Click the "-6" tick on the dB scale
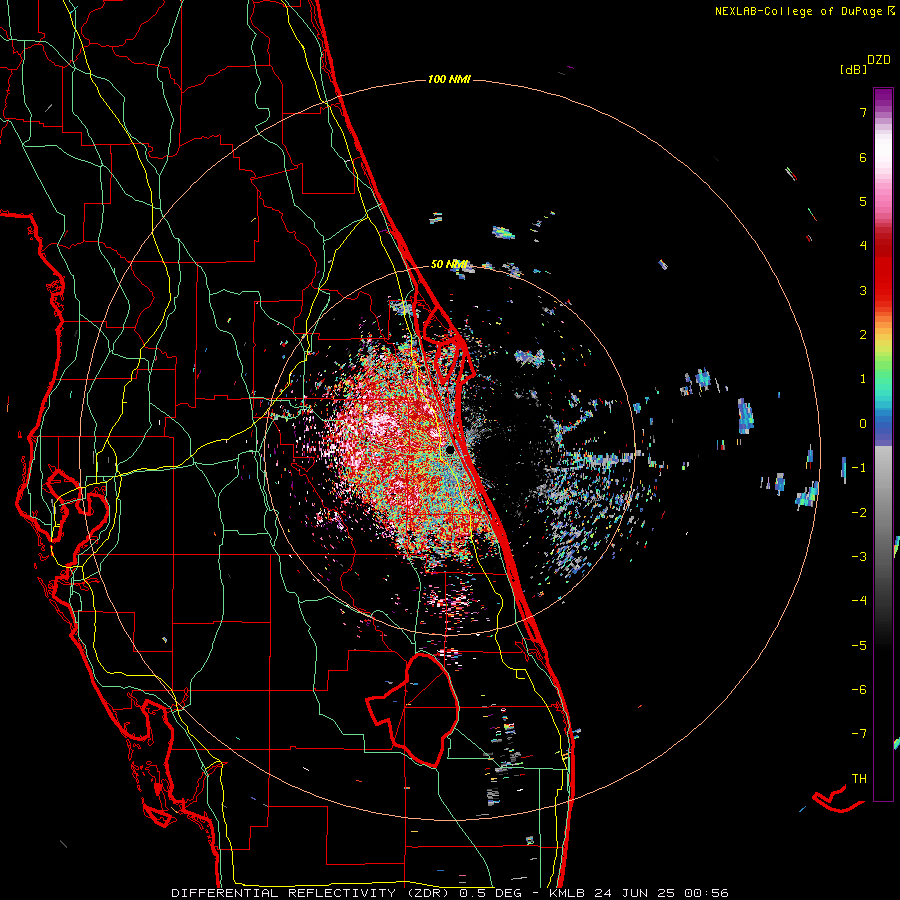This screenshot has width=900, height=900. (859, 690)
